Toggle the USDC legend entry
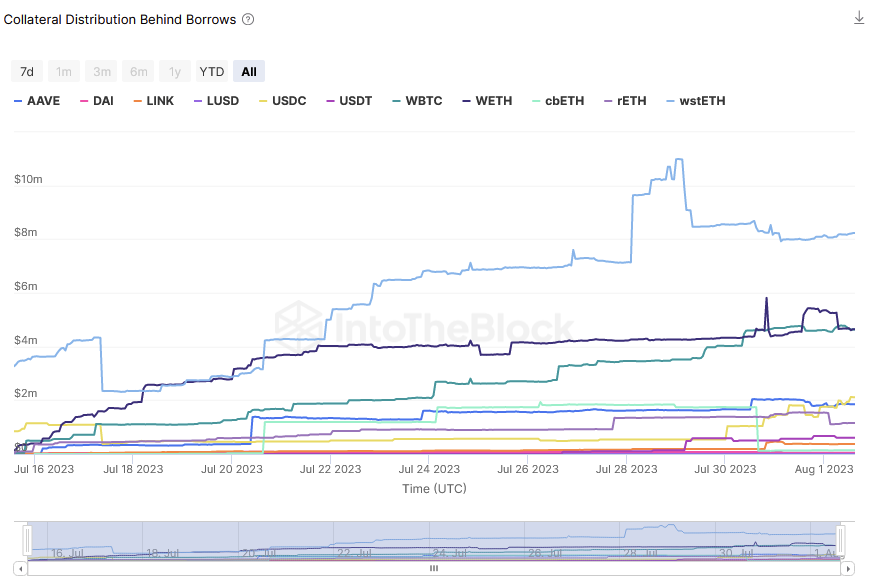This screenshot has width=869, height=584. click(x=288, y=101)
